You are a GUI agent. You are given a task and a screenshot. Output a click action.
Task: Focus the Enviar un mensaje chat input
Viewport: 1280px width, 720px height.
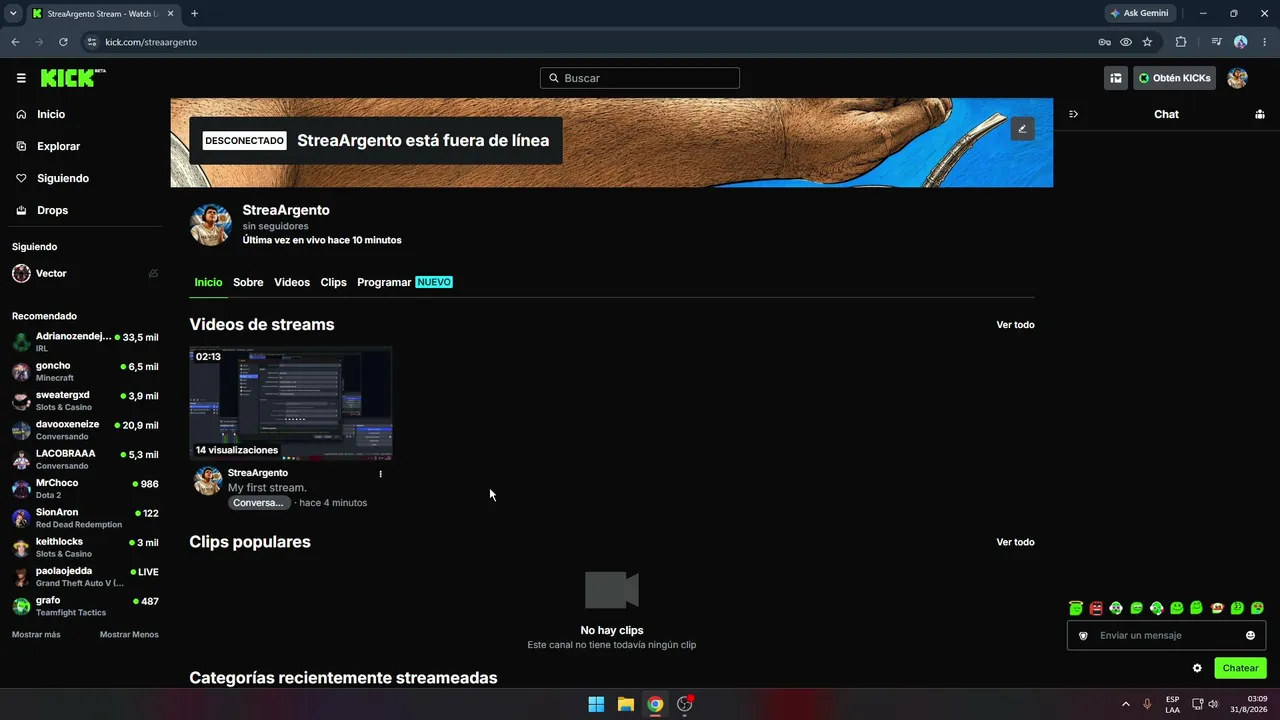pos(1166,635)
